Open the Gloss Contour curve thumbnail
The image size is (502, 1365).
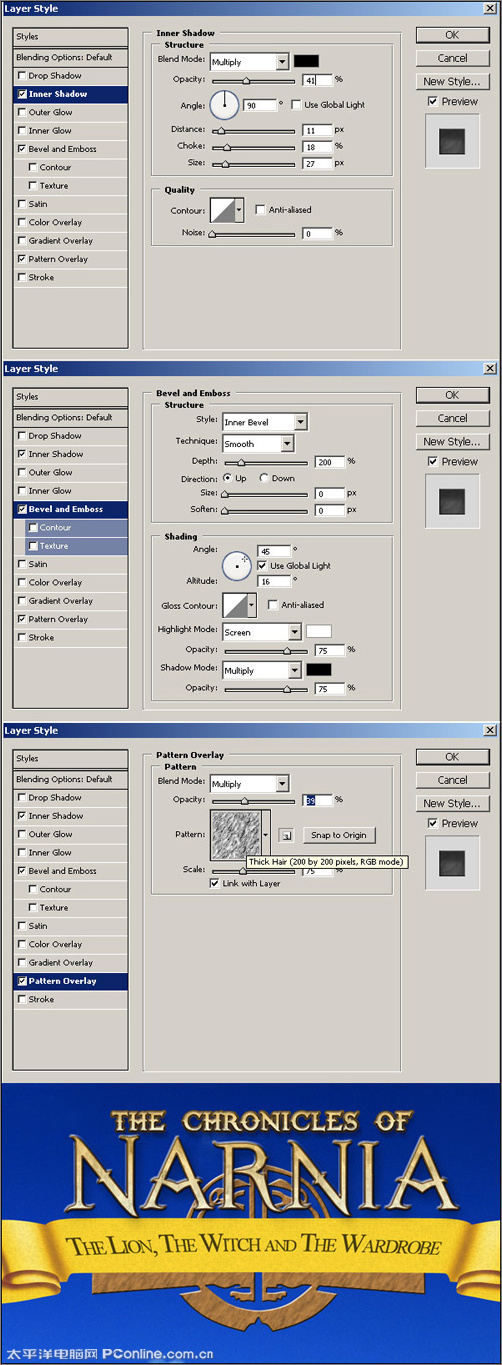(233, 605)
